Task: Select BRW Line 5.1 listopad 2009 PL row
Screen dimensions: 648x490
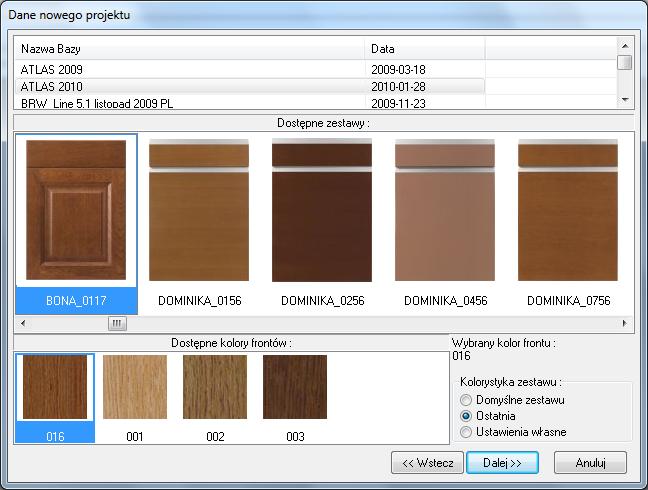Action: tap(250, 103)
